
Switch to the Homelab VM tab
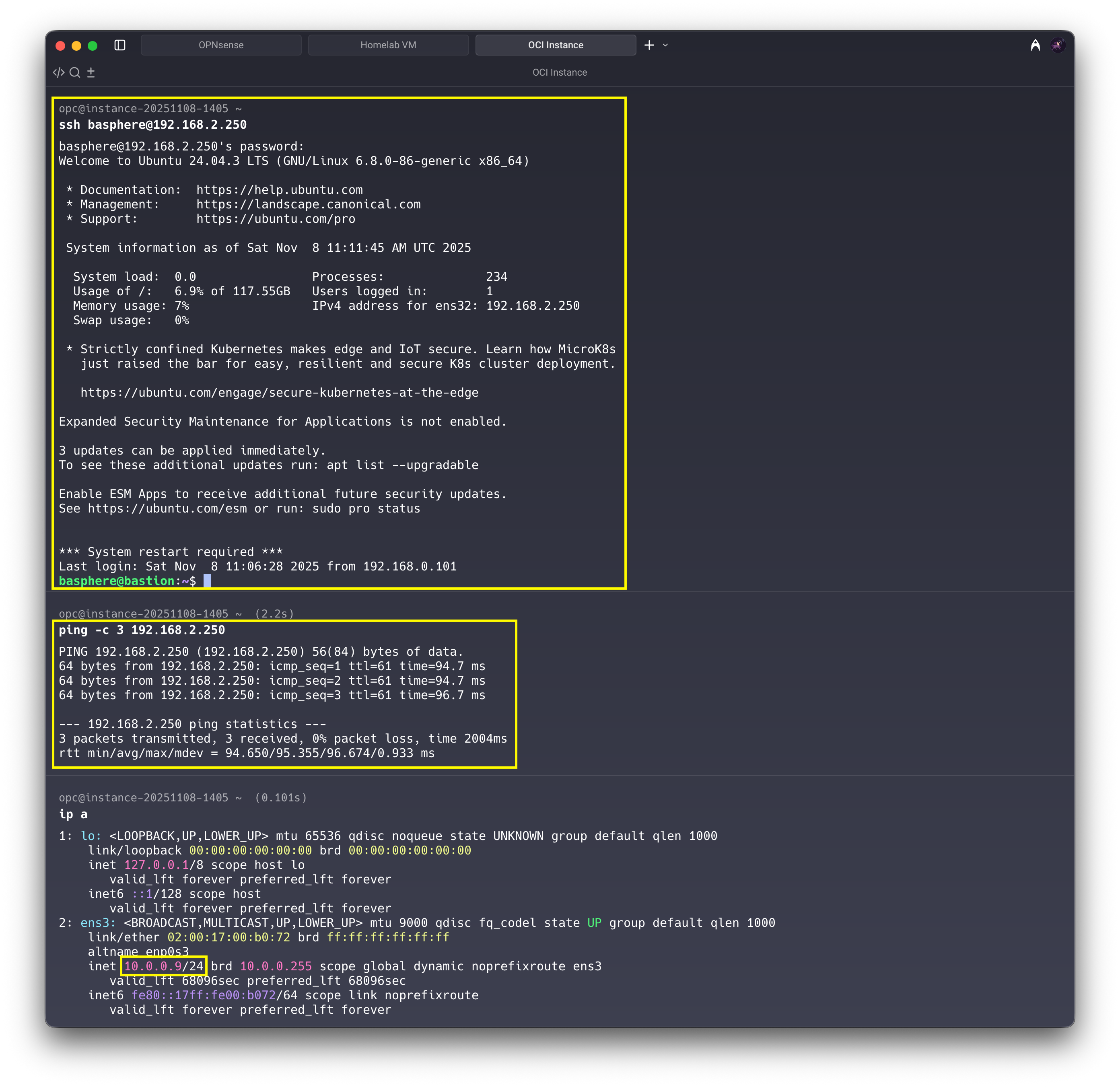tap(388, 45)
